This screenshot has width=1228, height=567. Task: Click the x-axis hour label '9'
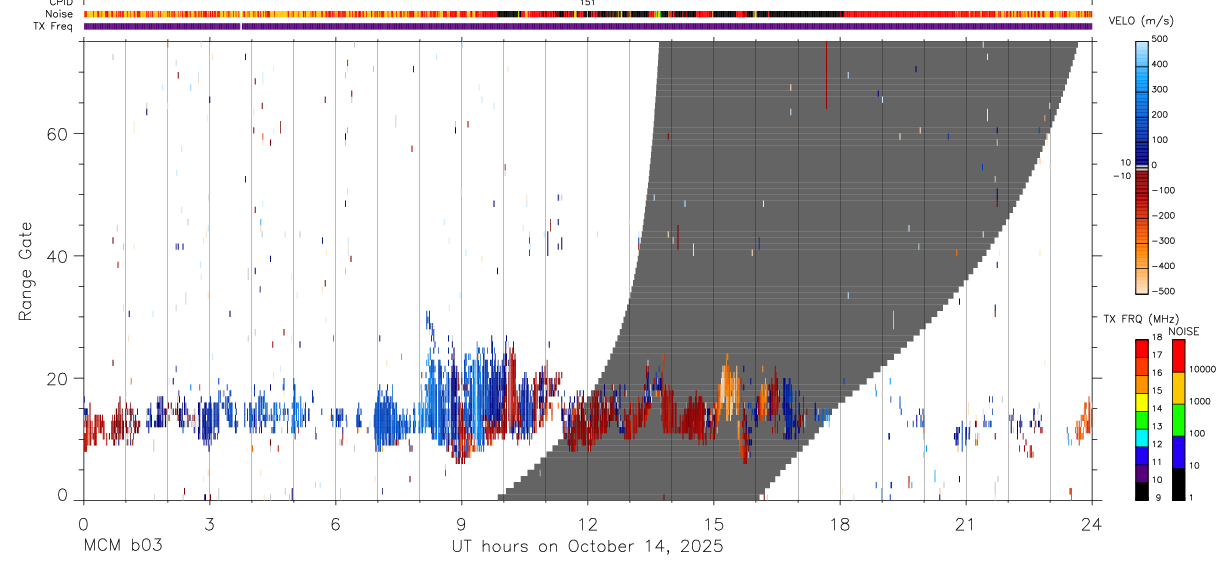[461, 523]
